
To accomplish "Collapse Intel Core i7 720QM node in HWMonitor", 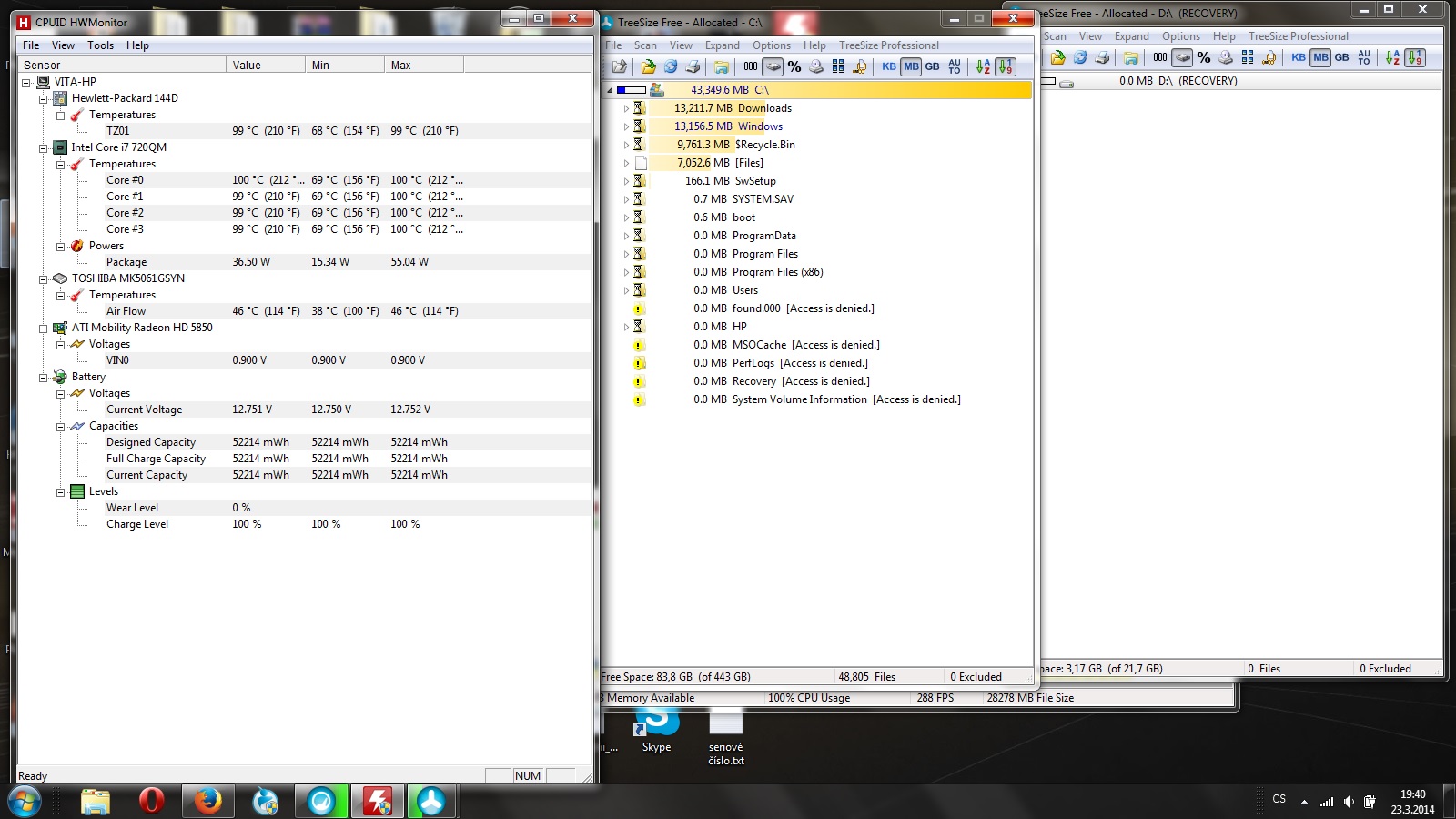I will [43, 147].
